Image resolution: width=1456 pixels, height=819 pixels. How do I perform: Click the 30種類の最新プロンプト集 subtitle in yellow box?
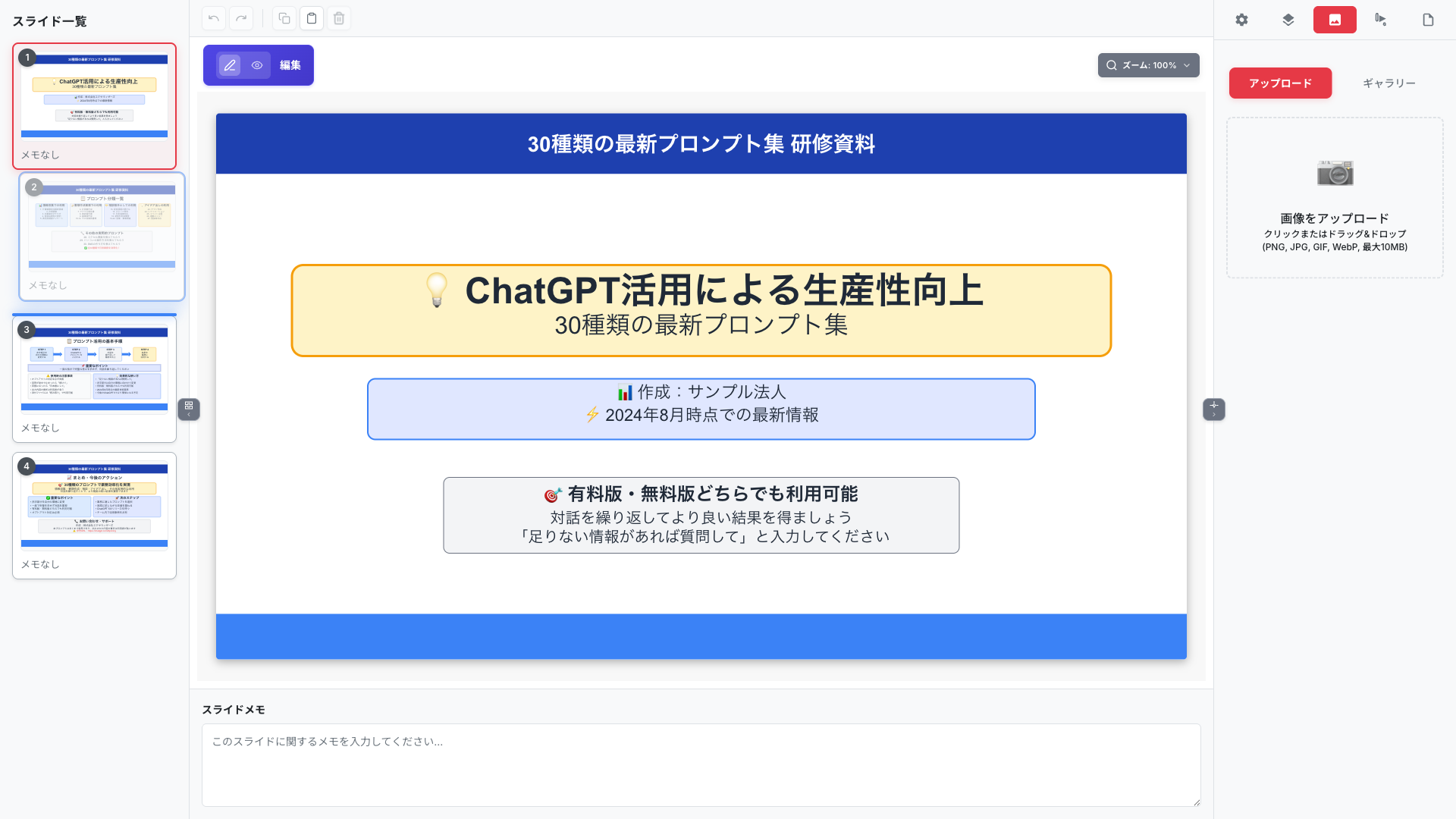click(701, 325)
